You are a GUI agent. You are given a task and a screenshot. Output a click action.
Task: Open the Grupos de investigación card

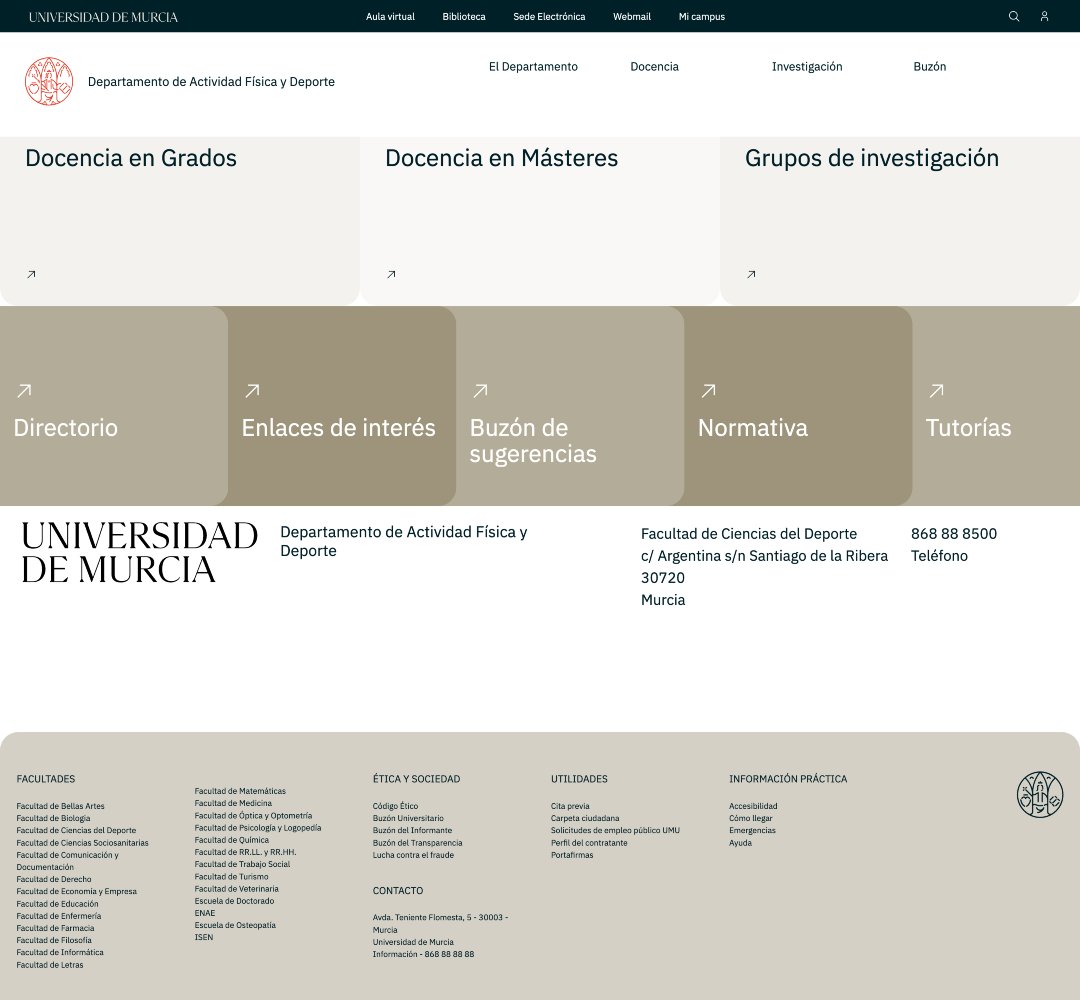tap(900, 220)
